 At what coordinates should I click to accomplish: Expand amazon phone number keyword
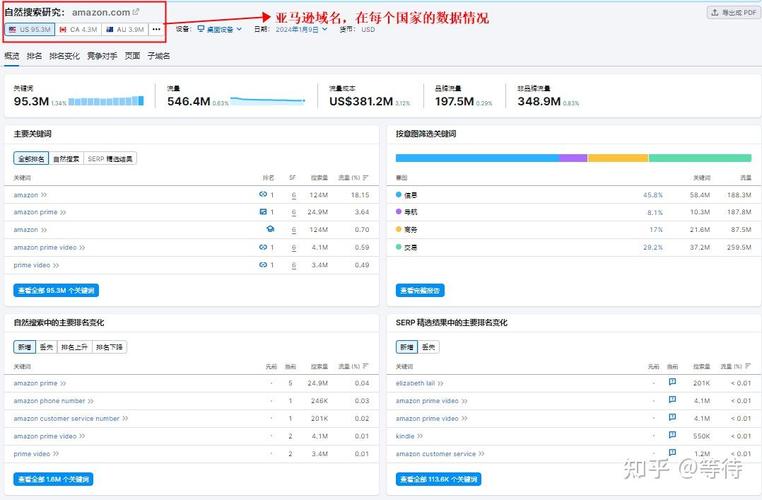click(x=90, y=401)
